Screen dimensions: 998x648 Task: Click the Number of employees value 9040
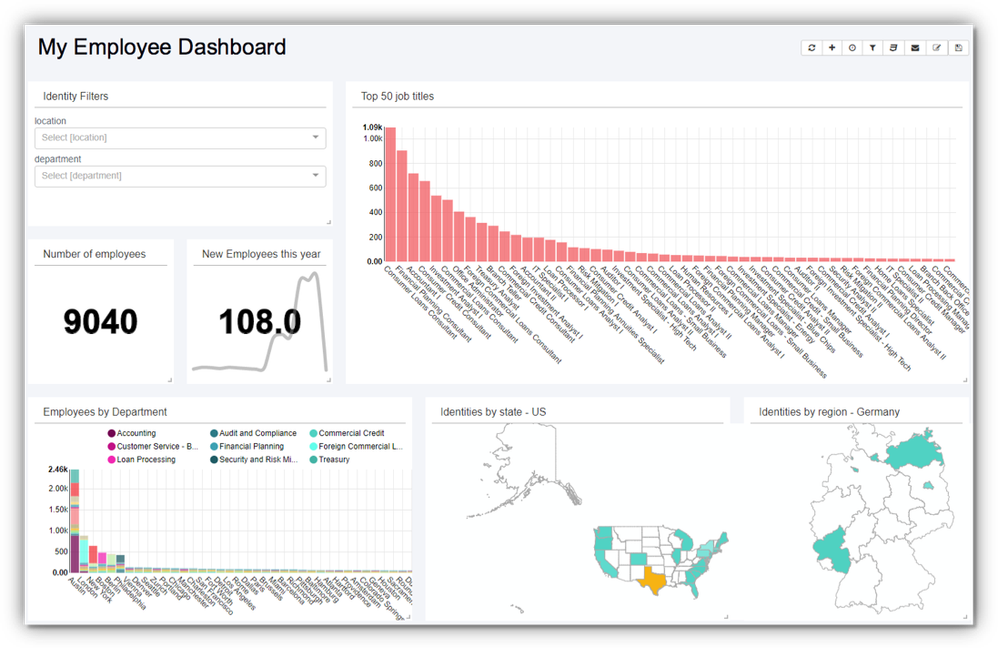[x=100, y=322]
